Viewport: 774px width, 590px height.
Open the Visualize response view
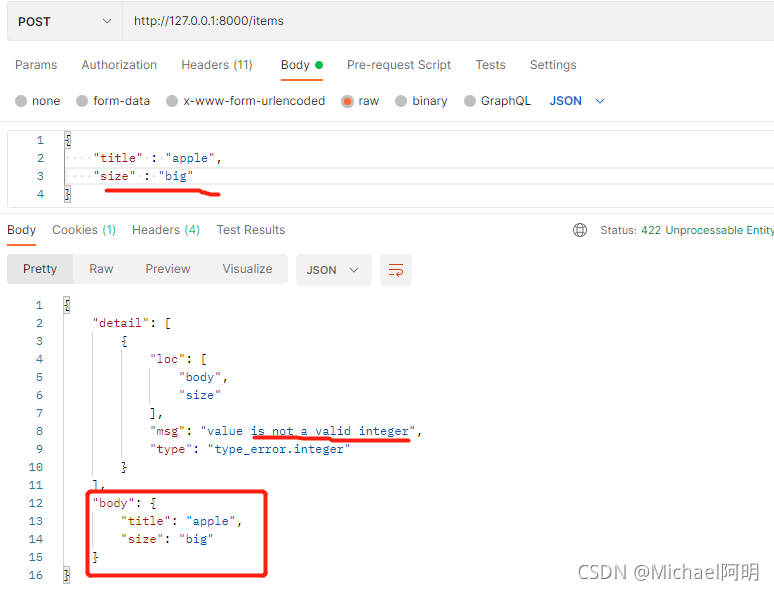pos(247,269)
